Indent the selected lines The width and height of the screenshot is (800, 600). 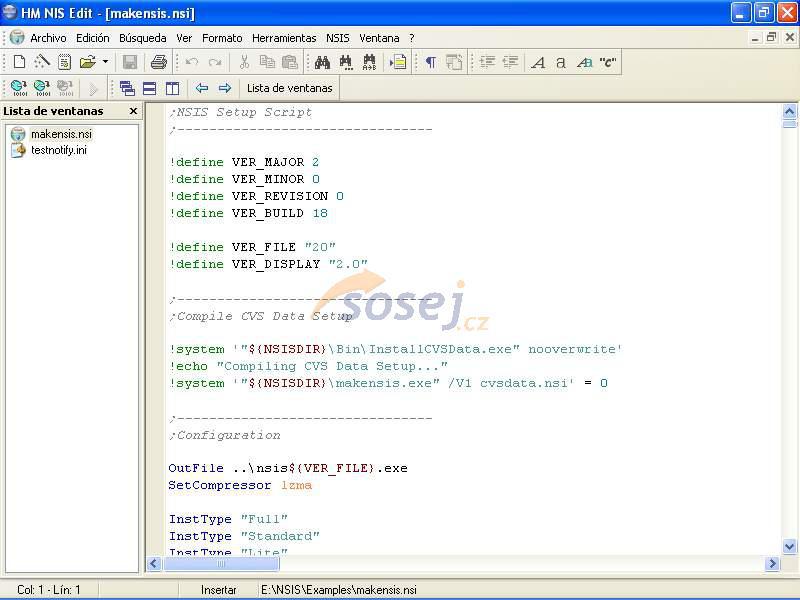point(487,62)
